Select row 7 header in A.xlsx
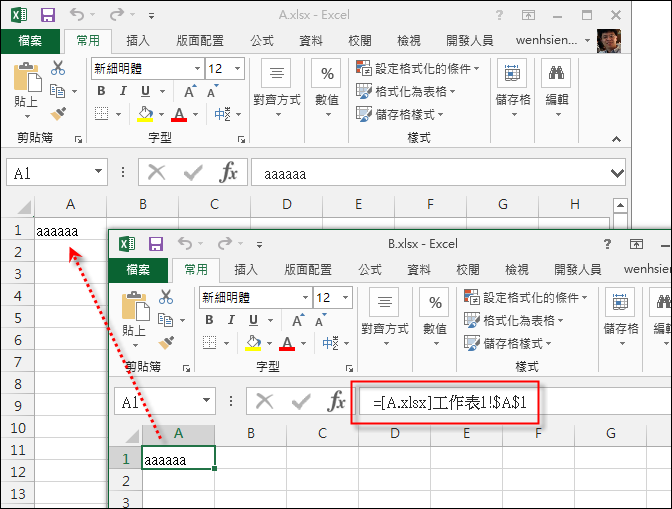This screenshot has height=509, width=672. [x=18, y=362]
